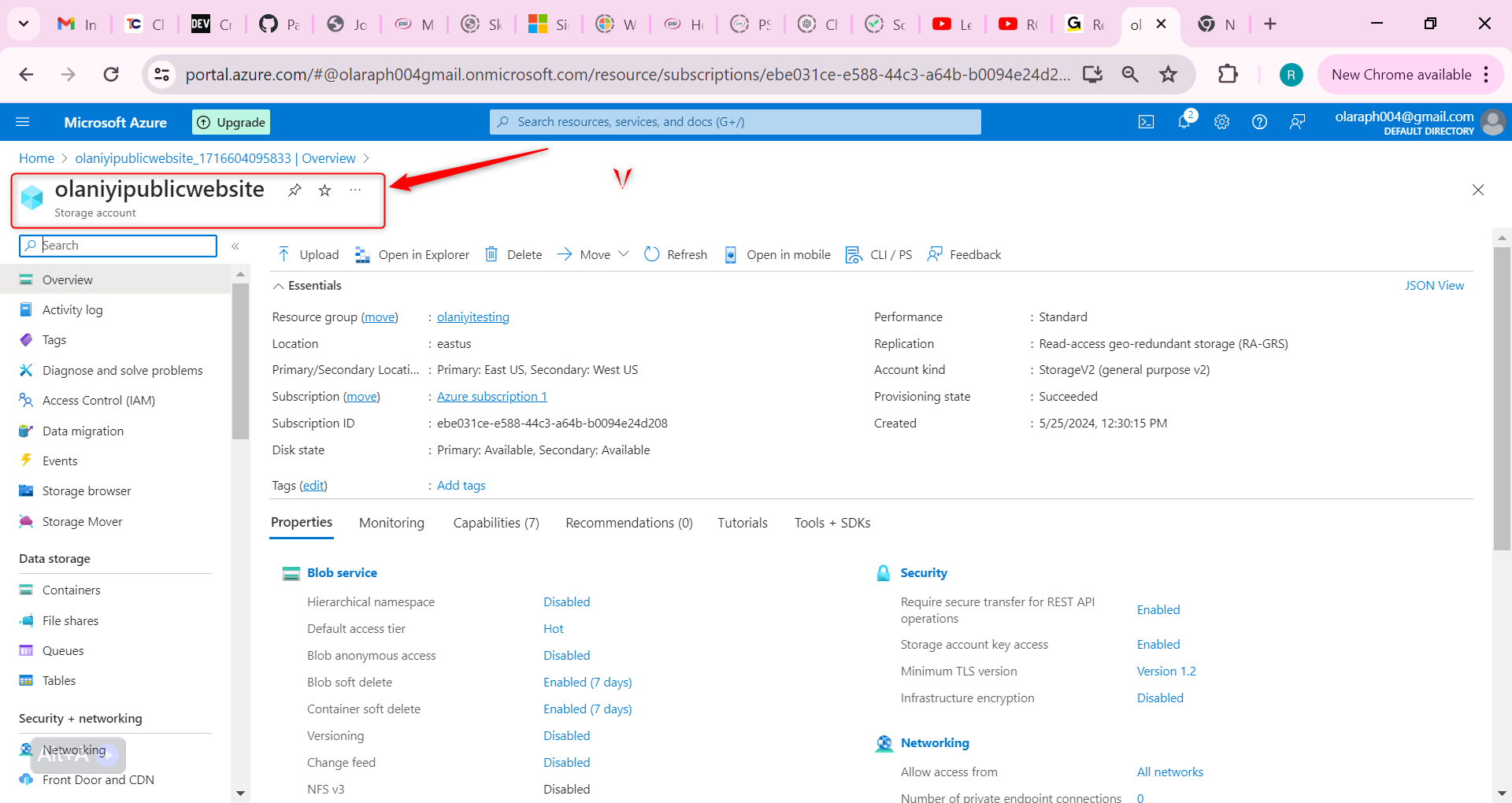The width and height of the screenshot is (1512, 803).
Task: Open the account avatar menu
Action: click(1493, 122)
